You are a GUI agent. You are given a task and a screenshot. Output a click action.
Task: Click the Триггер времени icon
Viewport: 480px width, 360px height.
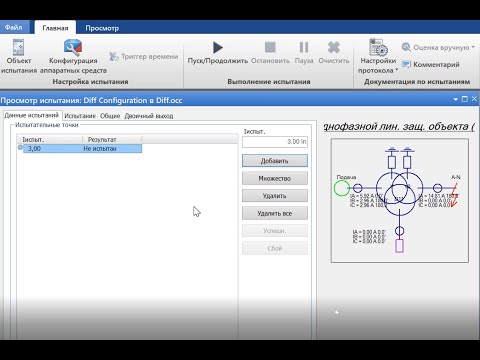click(113, 56)
